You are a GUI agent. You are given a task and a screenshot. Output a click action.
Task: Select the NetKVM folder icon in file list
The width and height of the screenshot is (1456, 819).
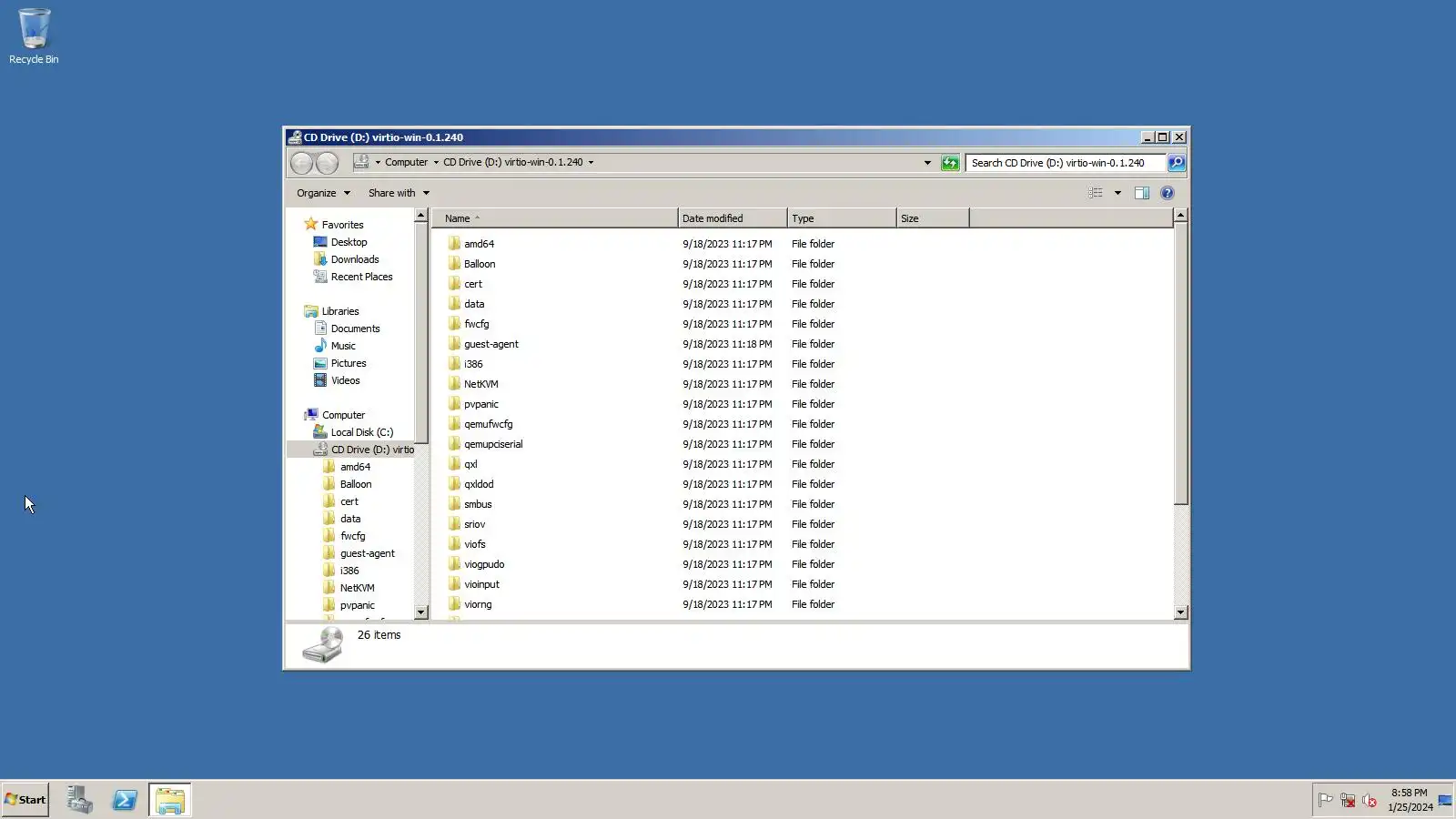point(454,383)
